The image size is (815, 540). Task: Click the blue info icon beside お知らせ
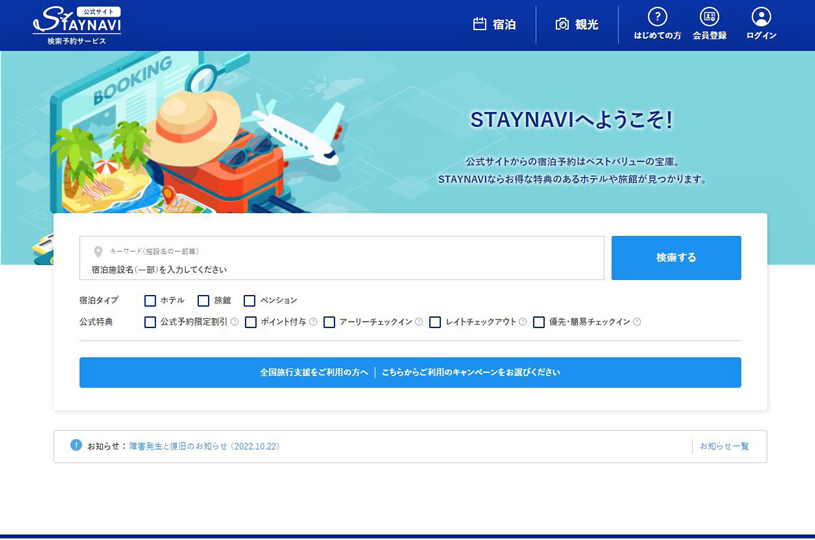[x=76, y=445]
